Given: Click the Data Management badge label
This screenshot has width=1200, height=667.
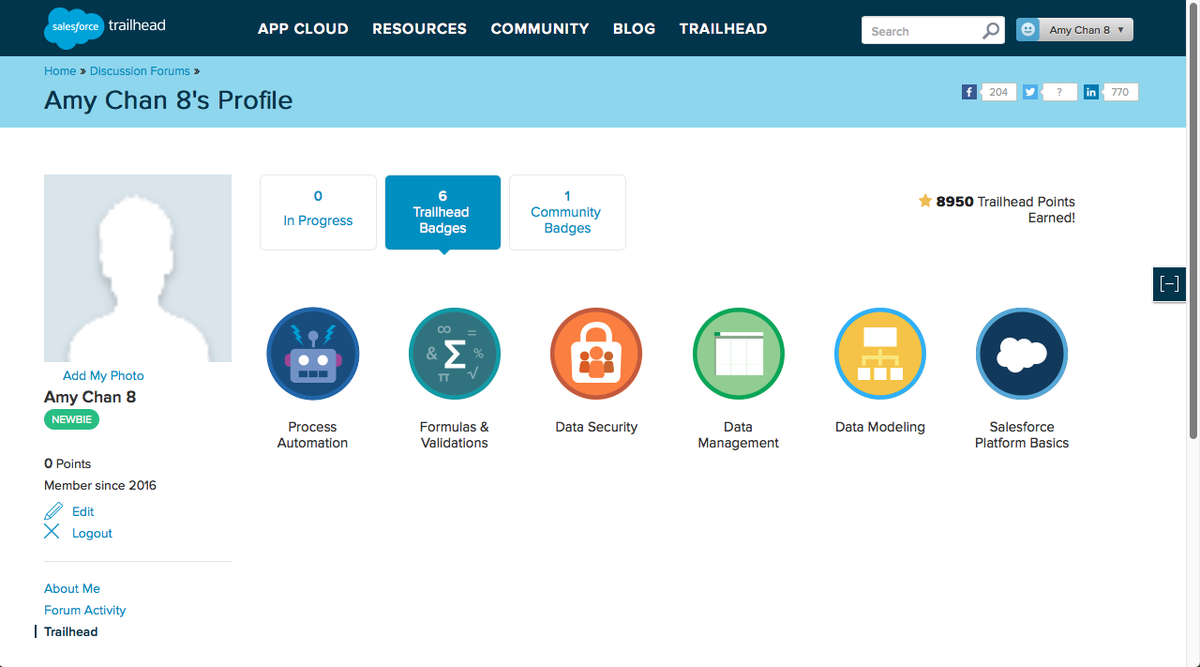Looking at the screenshot, I should click(x=738, y=435).
